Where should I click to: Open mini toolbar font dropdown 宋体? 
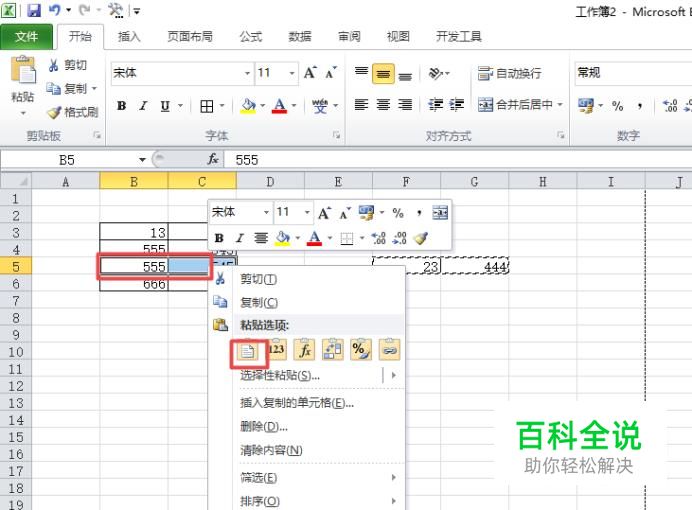click(266, 212)
